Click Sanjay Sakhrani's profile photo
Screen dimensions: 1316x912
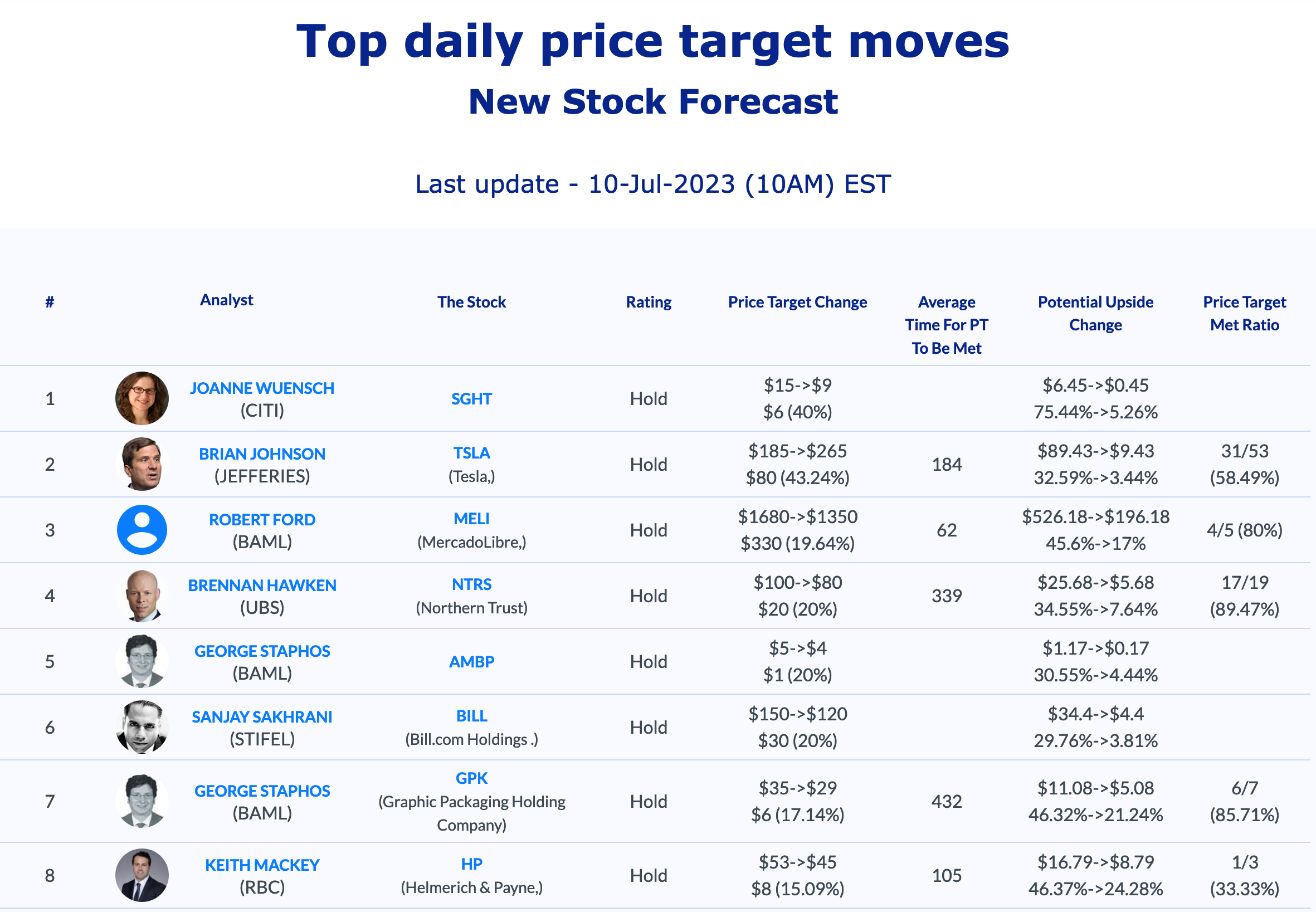[x=142, y=727]
